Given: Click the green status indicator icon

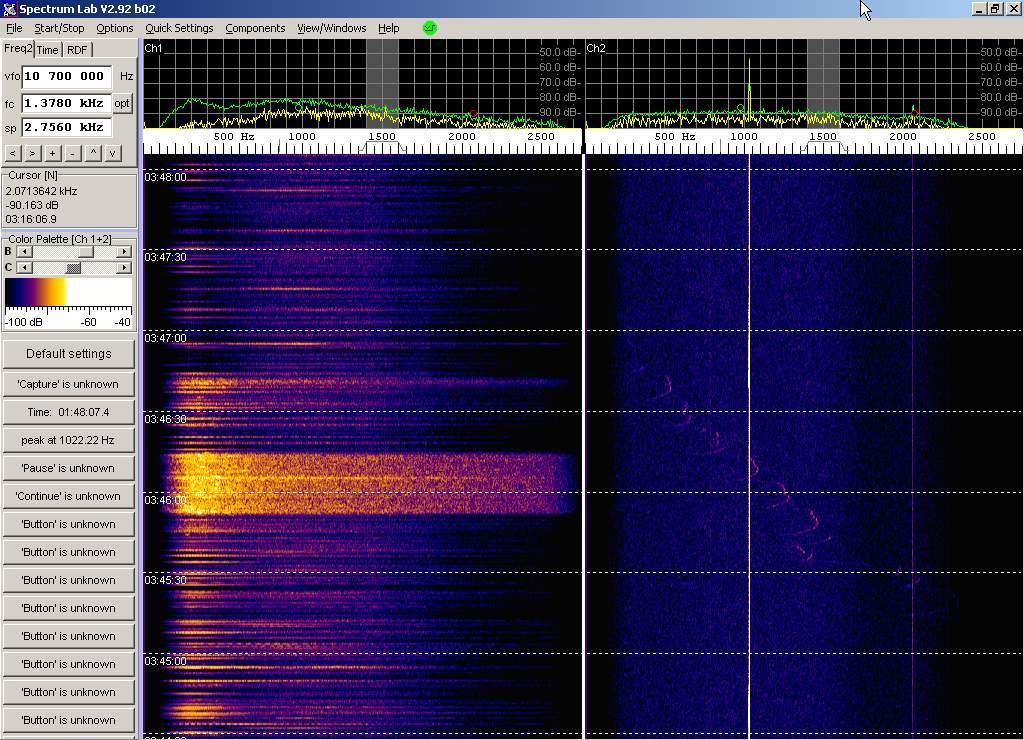Looking at the screenshot, I should 430,28.
